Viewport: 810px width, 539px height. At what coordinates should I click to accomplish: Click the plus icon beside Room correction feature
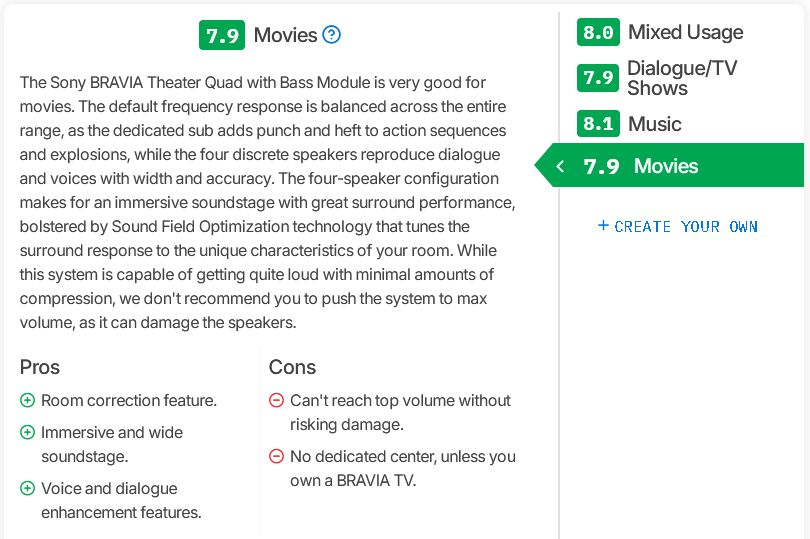pyautogui.click(x=27, y=401)
